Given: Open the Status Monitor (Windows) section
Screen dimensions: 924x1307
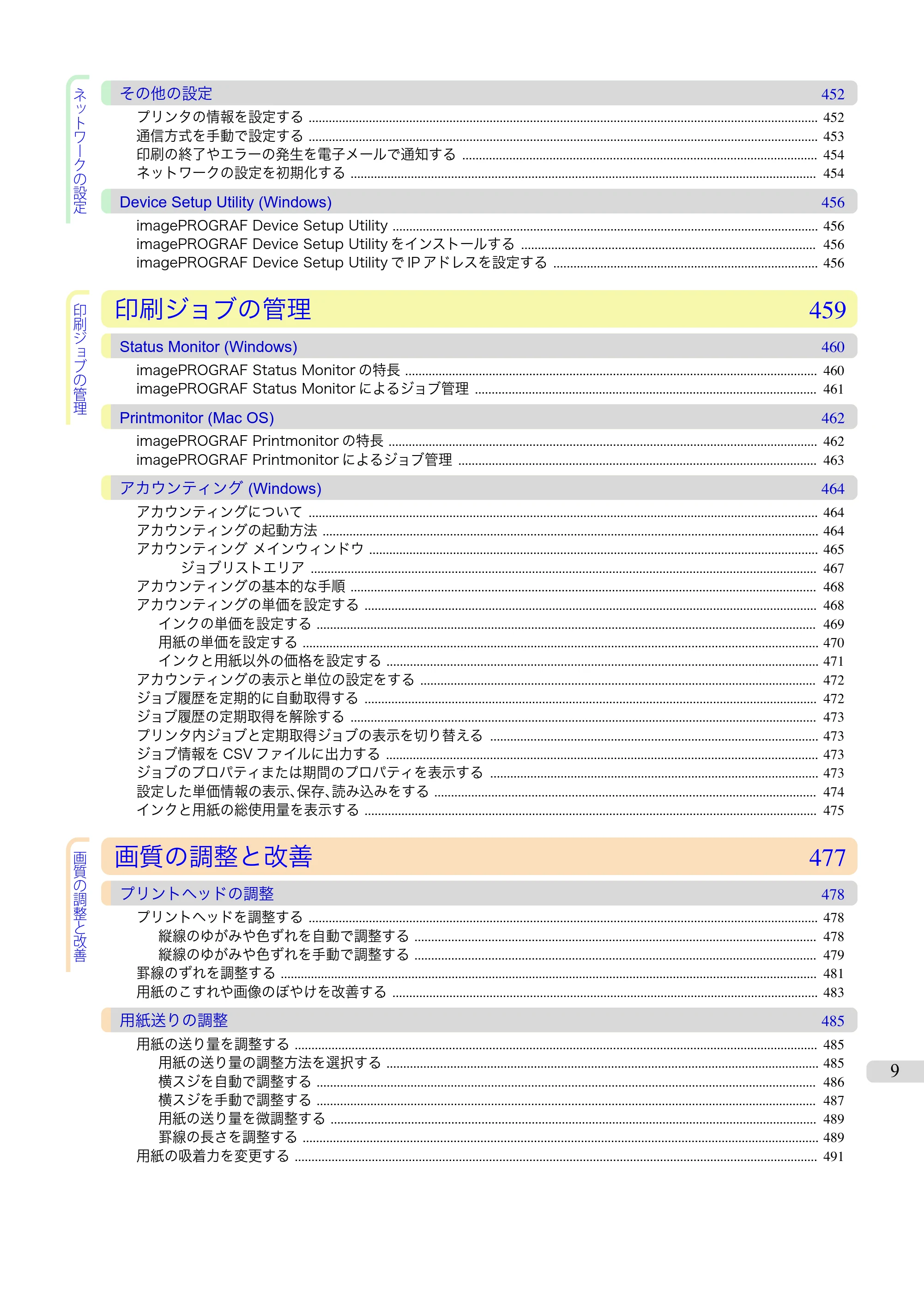Looking at the screenshot, I should tap(479, 347).
